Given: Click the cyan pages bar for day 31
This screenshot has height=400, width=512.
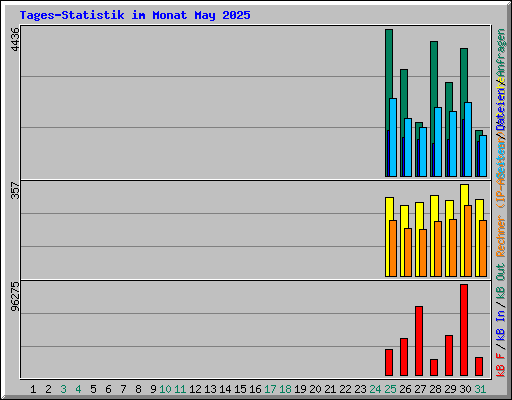Looking at the screenshot, I should 483,156.
